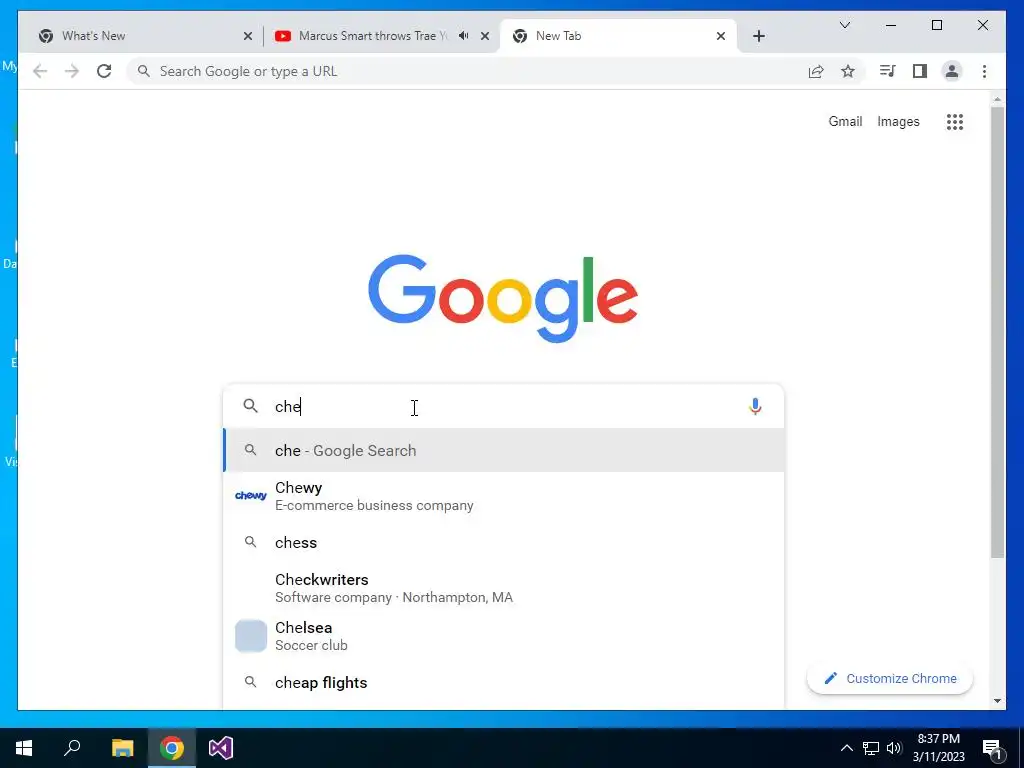Click the search magnifier beside 'che'

click(x=250, y=406)
